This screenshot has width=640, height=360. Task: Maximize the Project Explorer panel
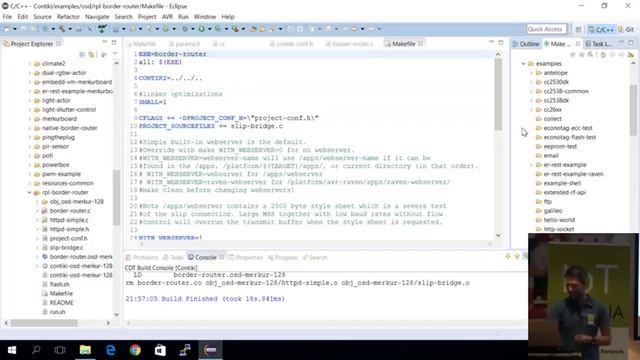[x=114, y=42]
